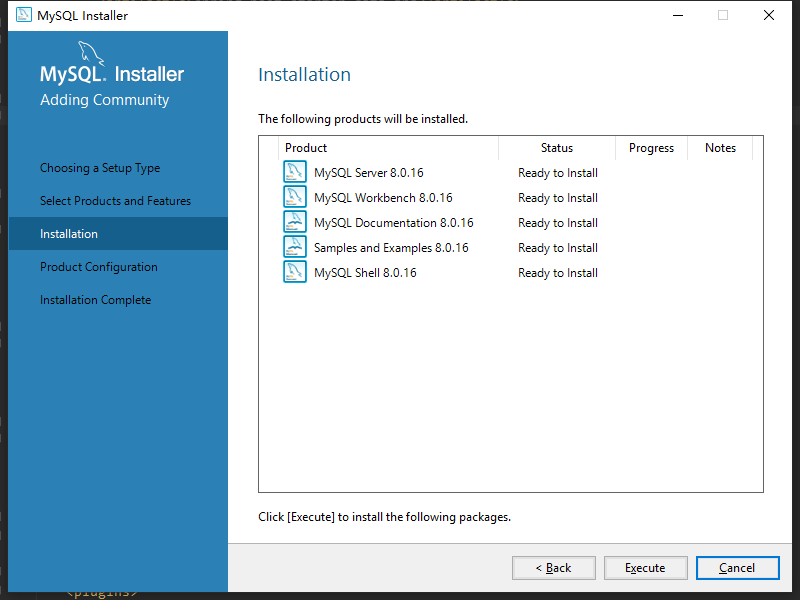Click the Product column header
The image size is (800, 600).
pyautogui.click(x=388, y=148)
